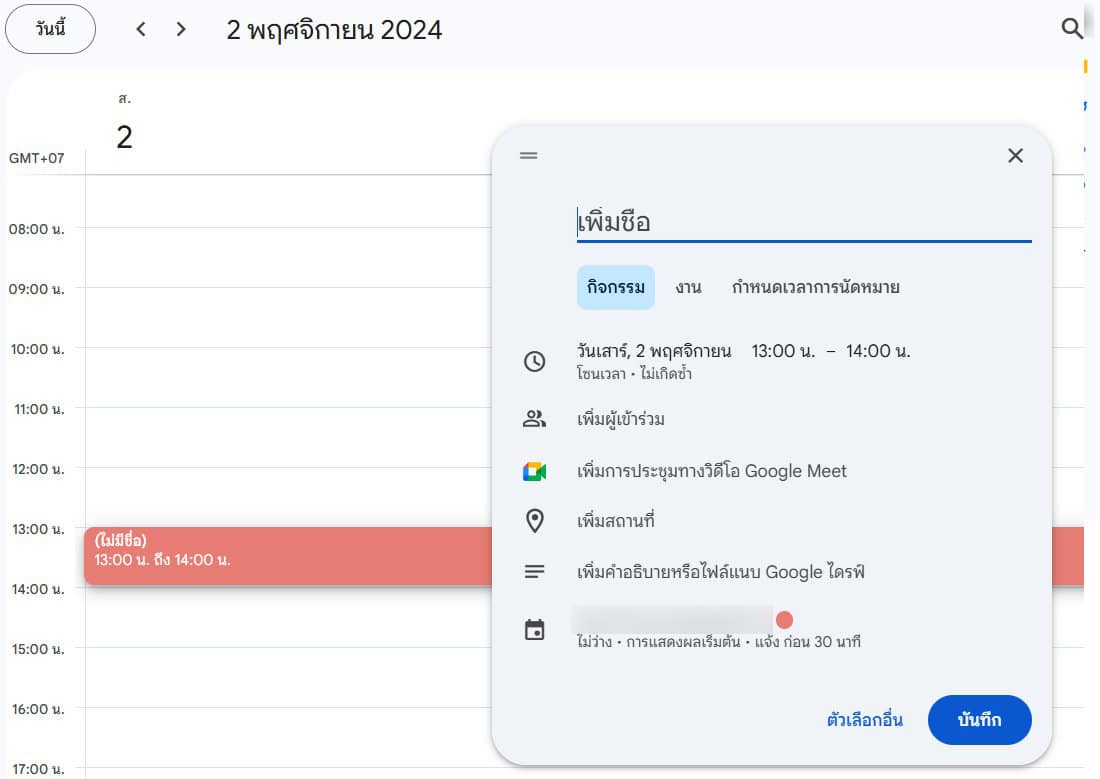This screenshot has height=779, width=1100.
Task: Select กำหนดเวลาการนัดหมาย appointment schedule tab
Action: click(x=815, y=288)
